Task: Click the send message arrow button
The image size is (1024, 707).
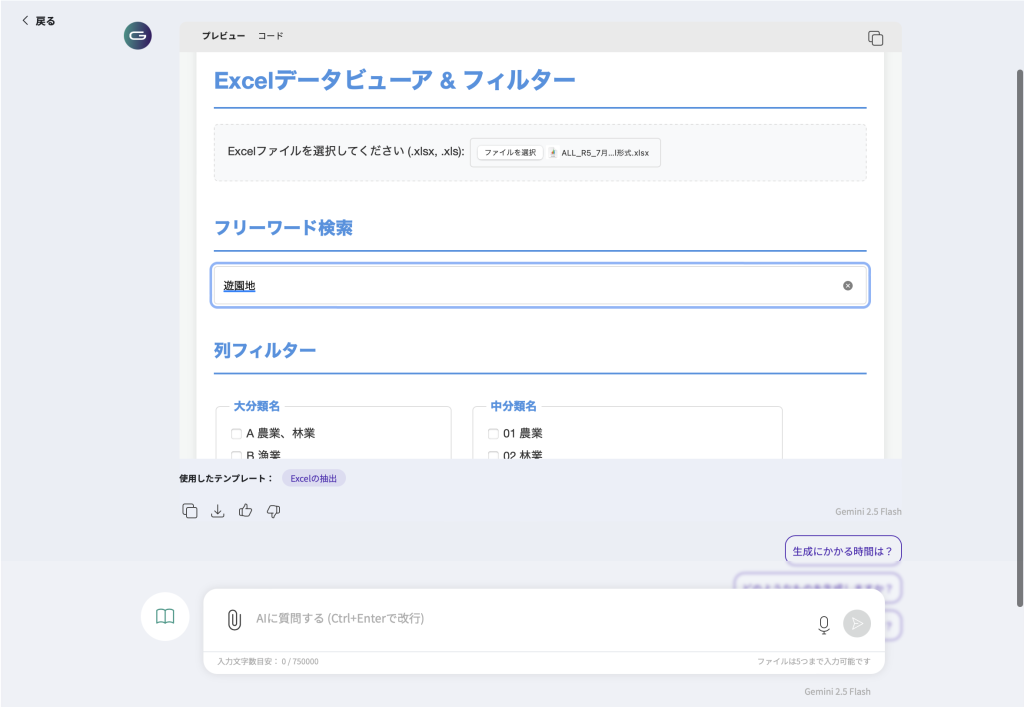Action: coord(857,623)
